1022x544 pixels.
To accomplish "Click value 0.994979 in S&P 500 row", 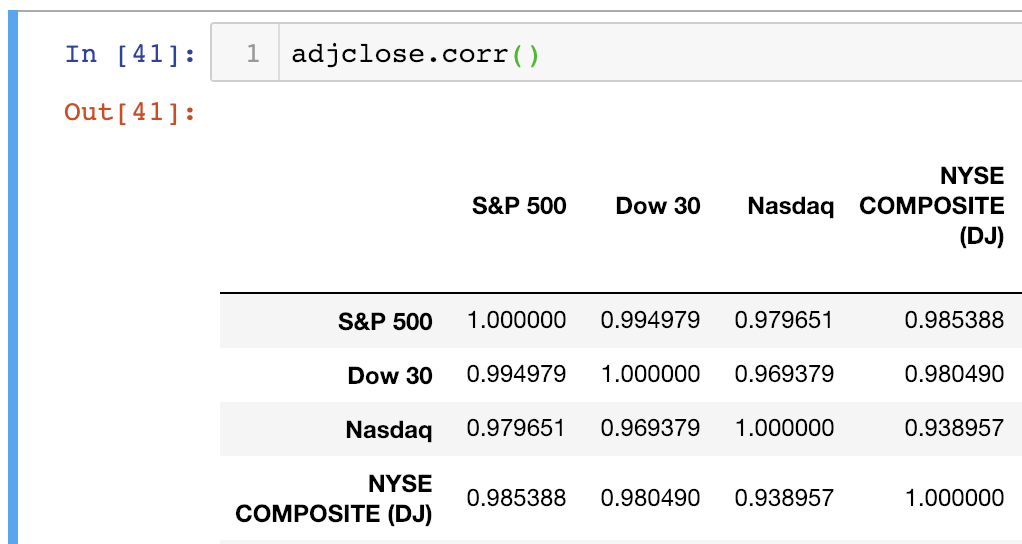I will coord(650,320).
